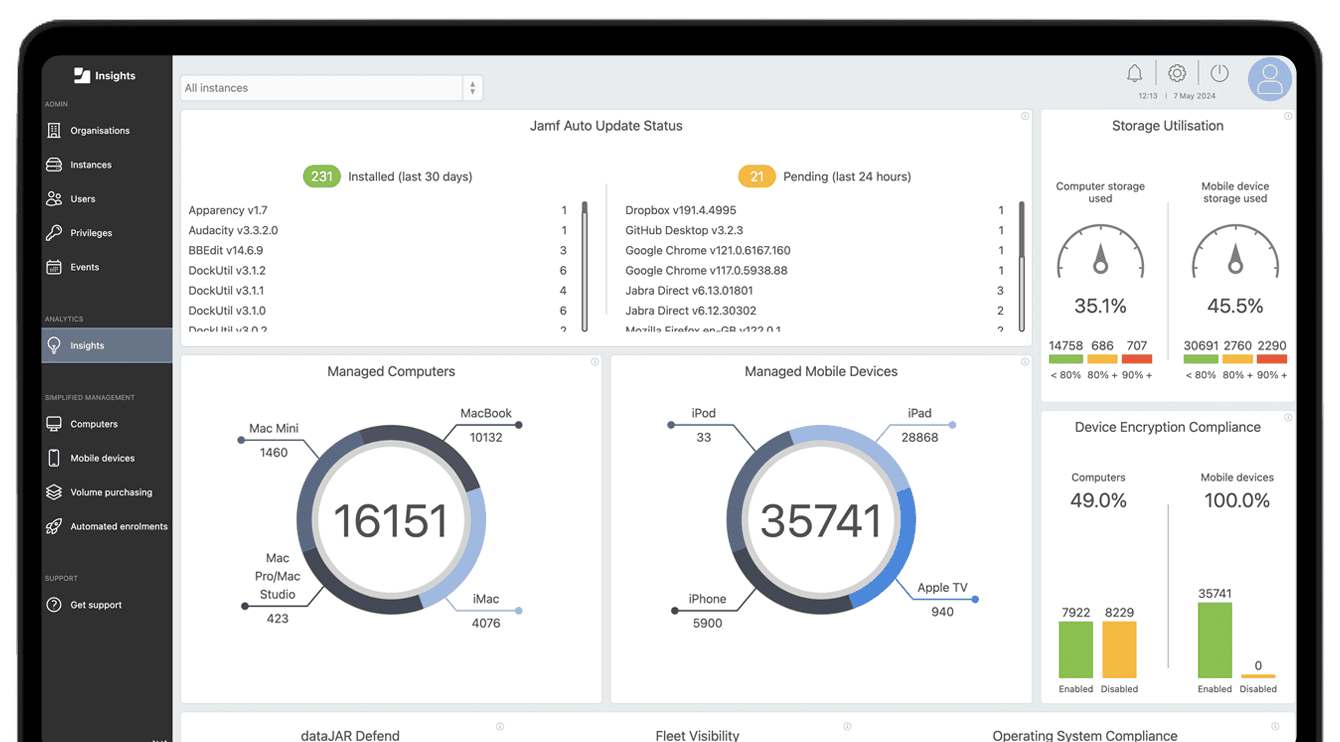This screenshot has height=742, width=1340.
Task: Click the Events calendar icon
Action: 54,267
